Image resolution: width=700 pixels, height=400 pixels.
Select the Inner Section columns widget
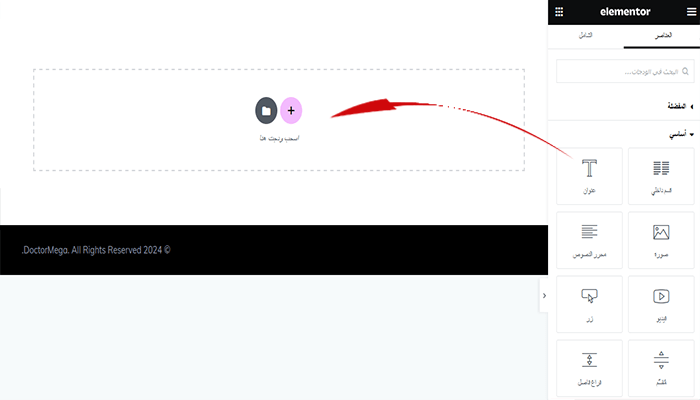(x=661, y=176)
